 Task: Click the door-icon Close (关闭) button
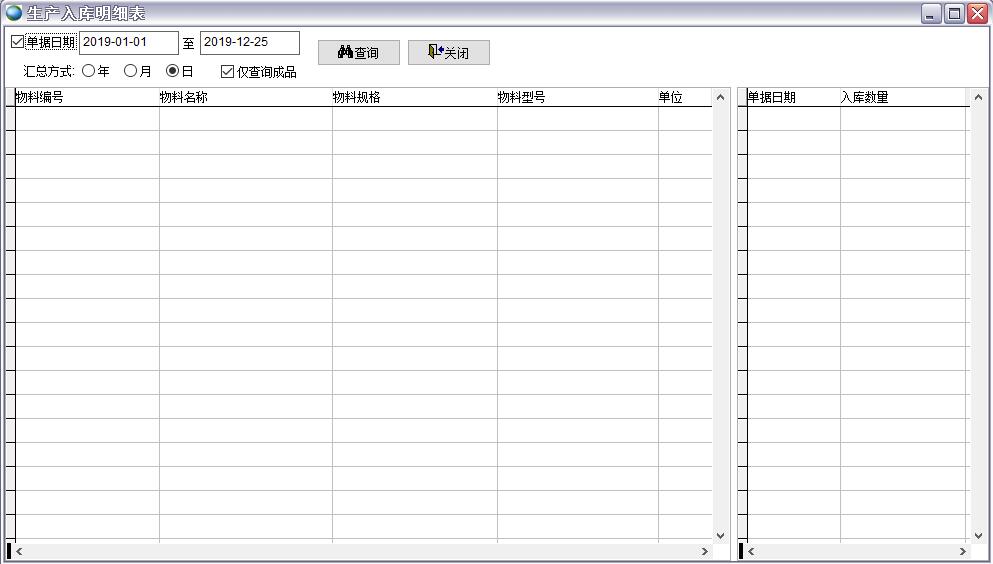(448, 53)
